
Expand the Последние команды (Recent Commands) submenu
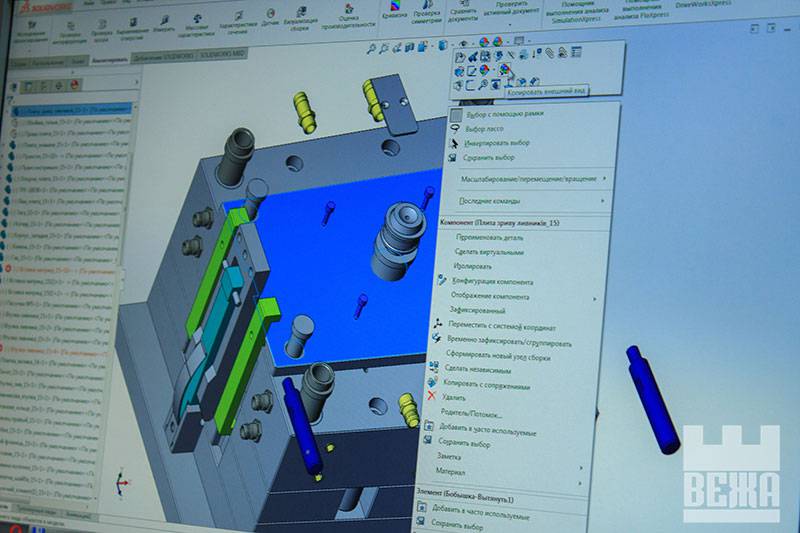(492, 200)
